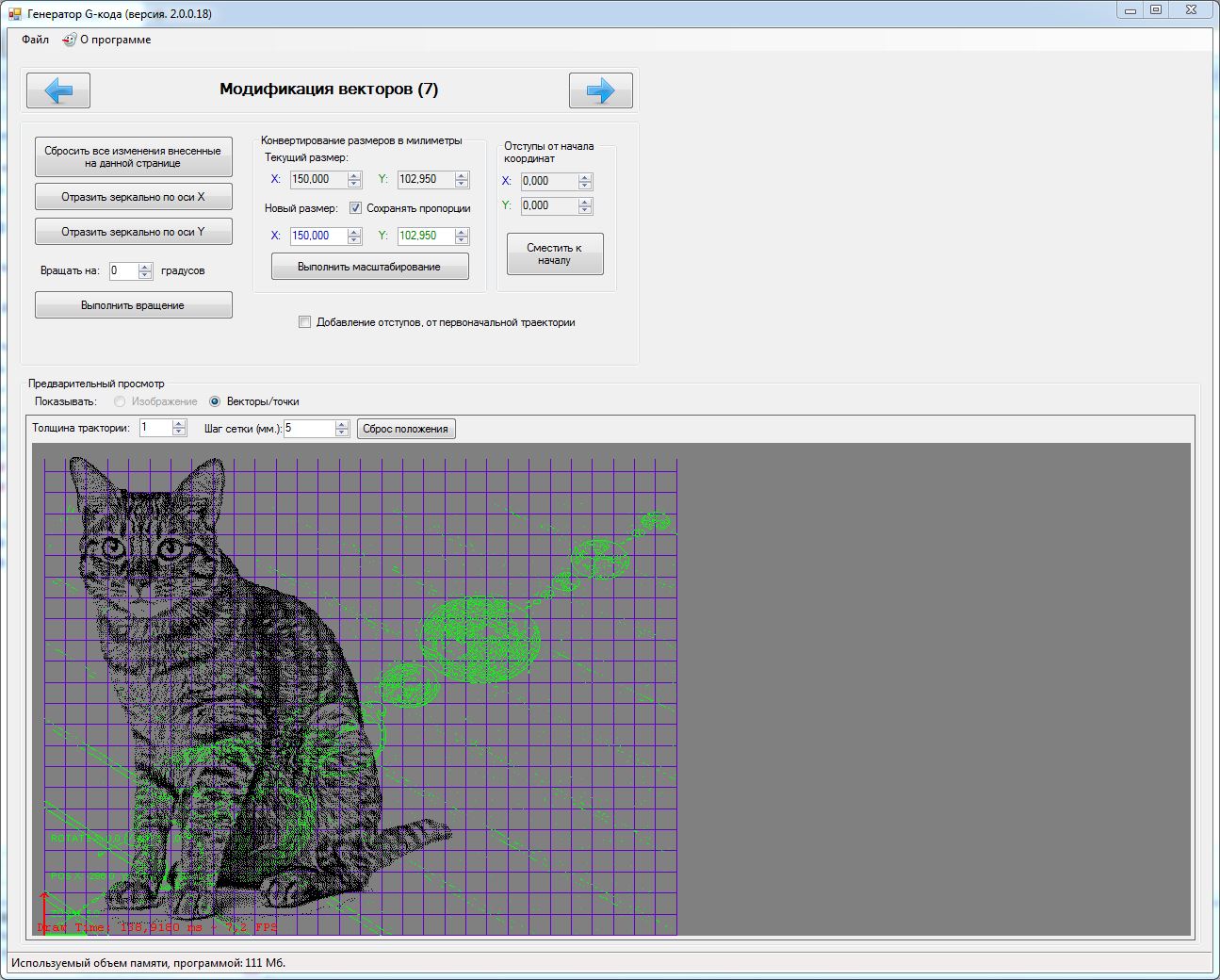Click 'Отразить зеркально по оси Y'
Viewport: 1220px width, 980px height.
pos(134,232)
